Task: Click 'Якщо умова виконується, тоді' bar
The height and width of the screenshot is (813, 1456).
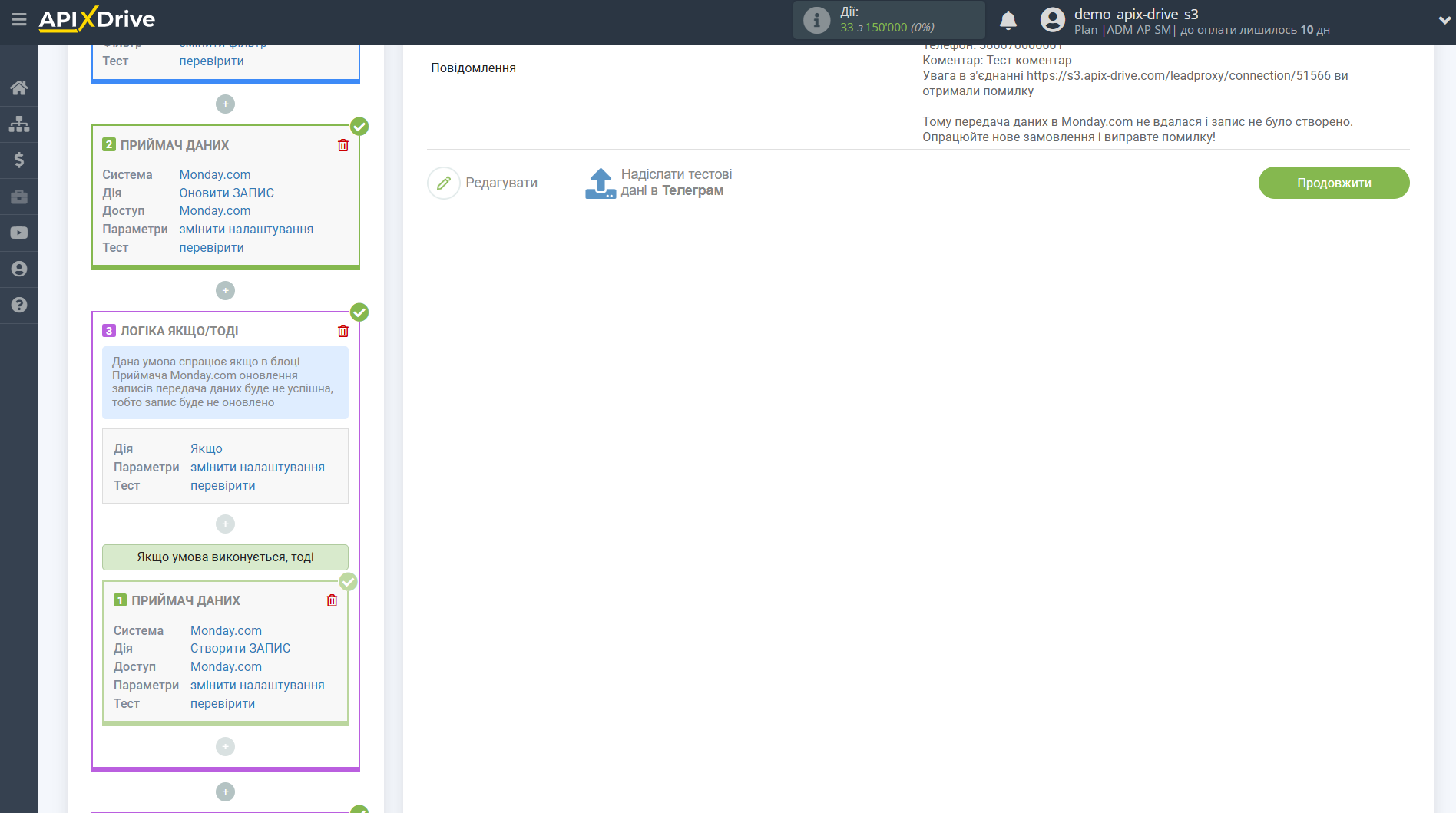Action: [225, 557]
